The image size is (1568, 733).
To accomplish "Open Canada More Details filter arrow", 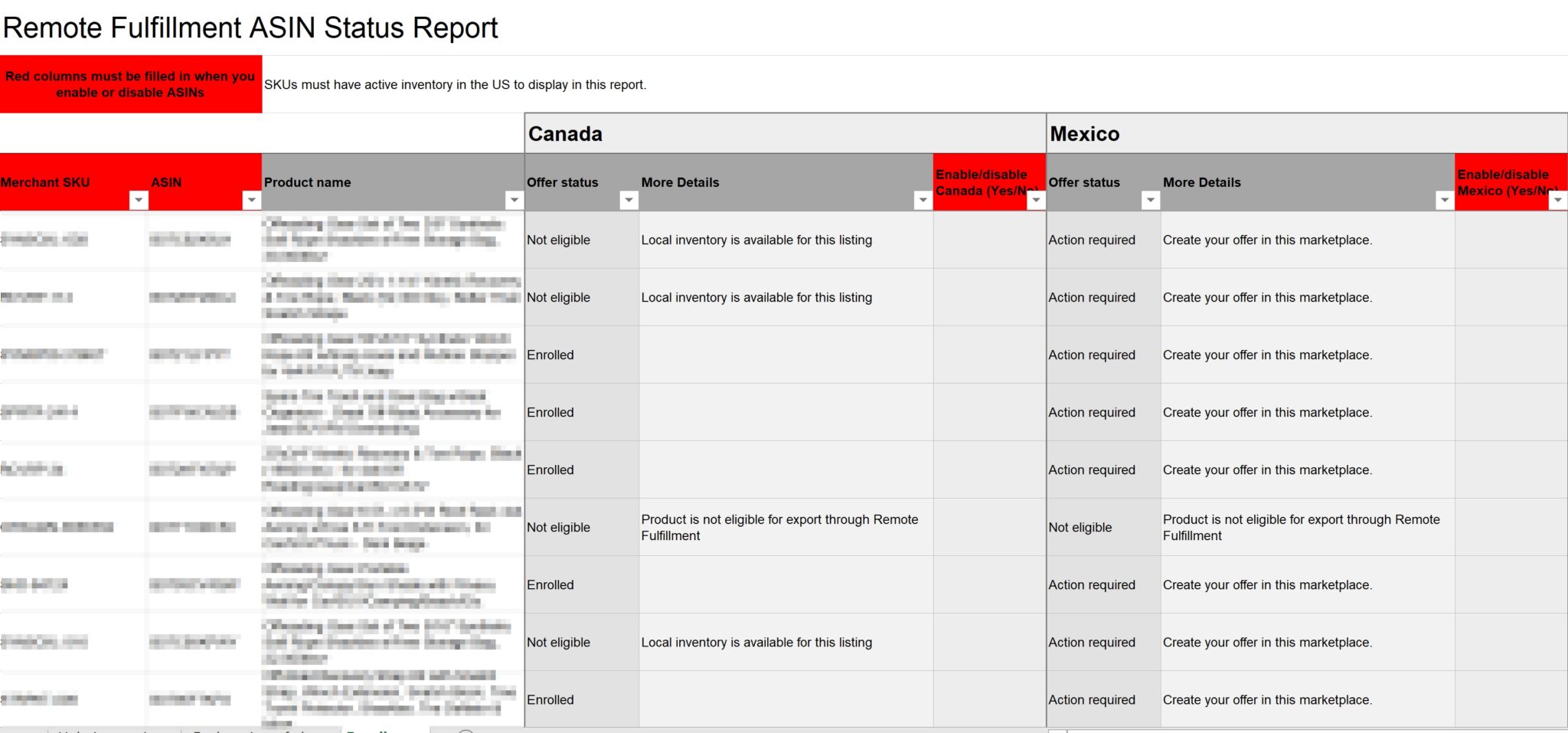I will click(x=923, y=200).
